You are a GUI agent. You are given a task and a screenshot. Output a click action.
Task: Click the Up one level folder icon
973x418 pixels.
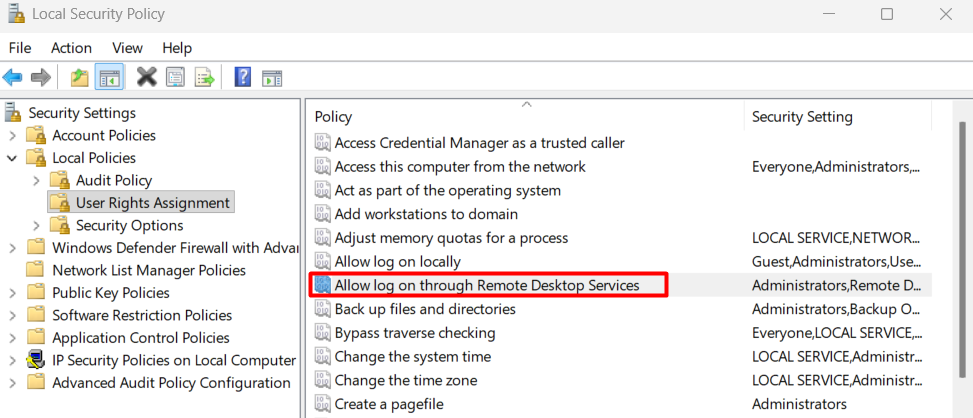79,78
